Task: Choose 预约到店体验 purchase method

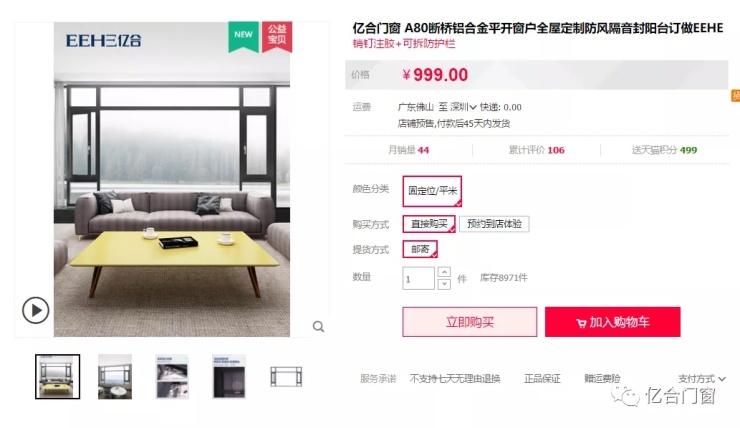Action: 494,224
